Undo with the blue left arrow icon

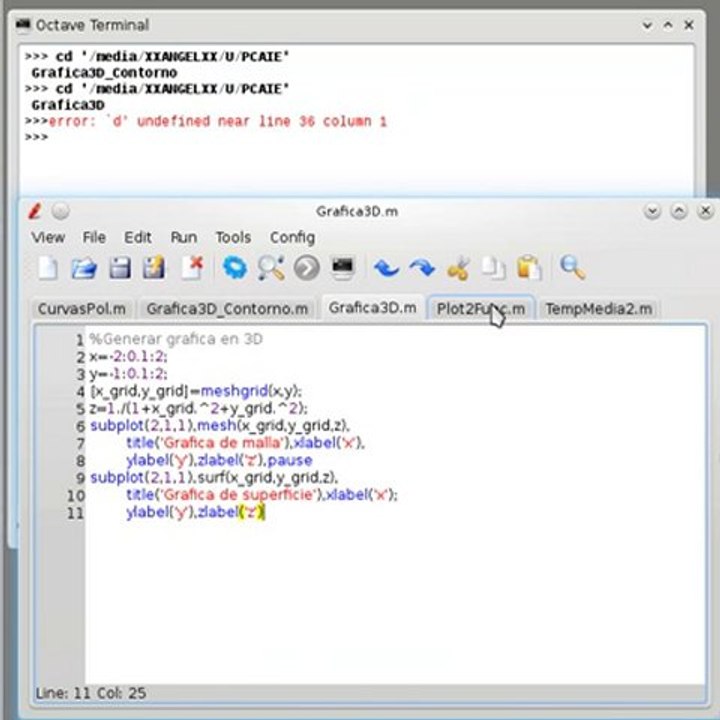point(386,268)
